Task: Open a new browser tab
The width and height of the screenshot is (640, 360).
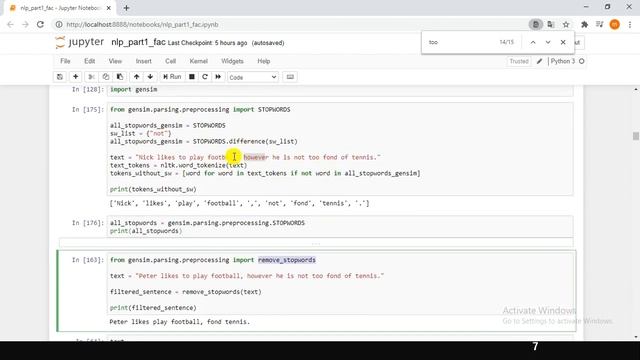Action: point(127,8)
